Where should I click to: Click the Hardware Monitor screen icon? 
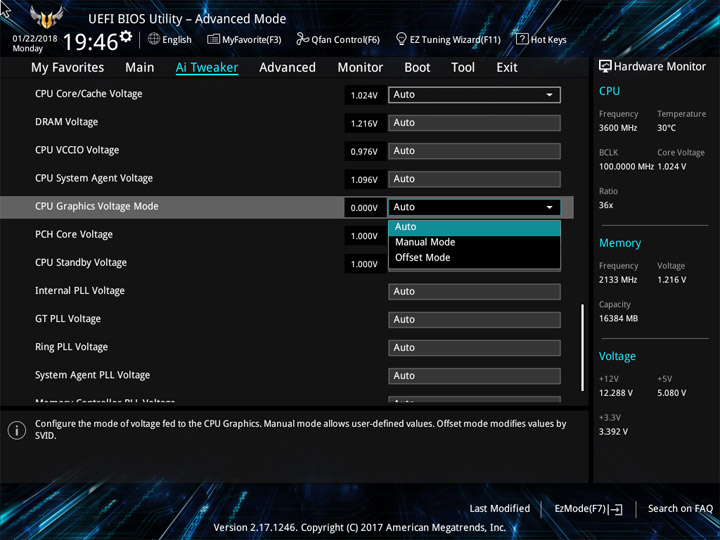[x=605, y=67]
